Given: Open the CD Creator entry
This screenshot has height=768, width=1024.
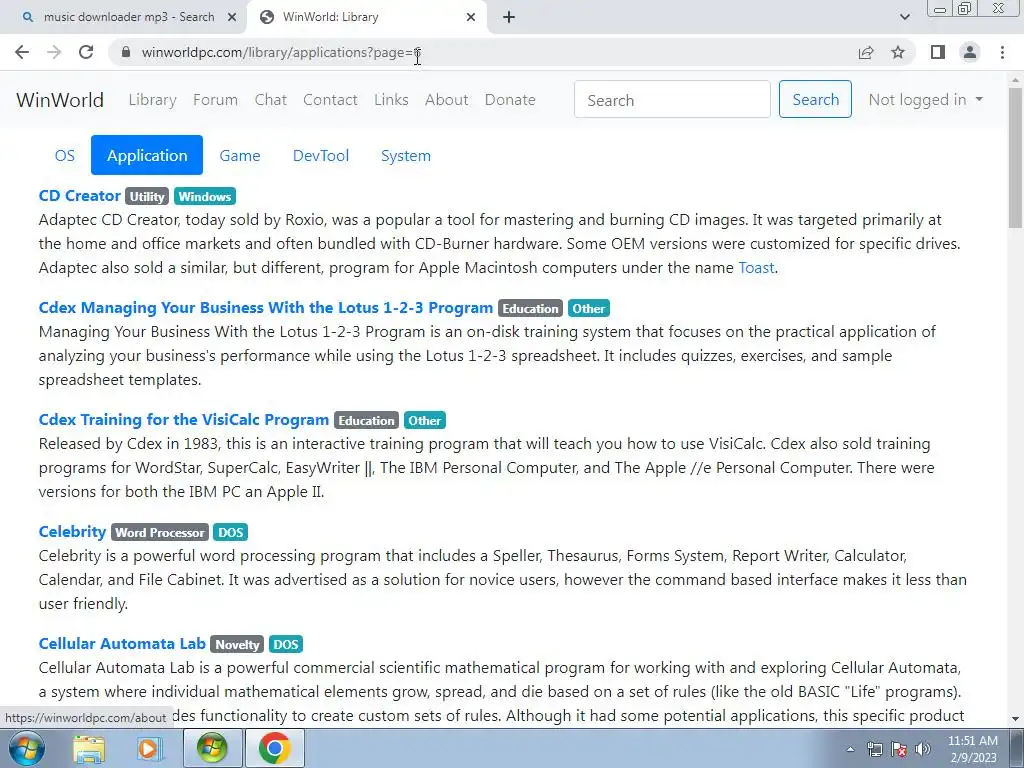Looking at the screenshot, I should tap(80, 196).
